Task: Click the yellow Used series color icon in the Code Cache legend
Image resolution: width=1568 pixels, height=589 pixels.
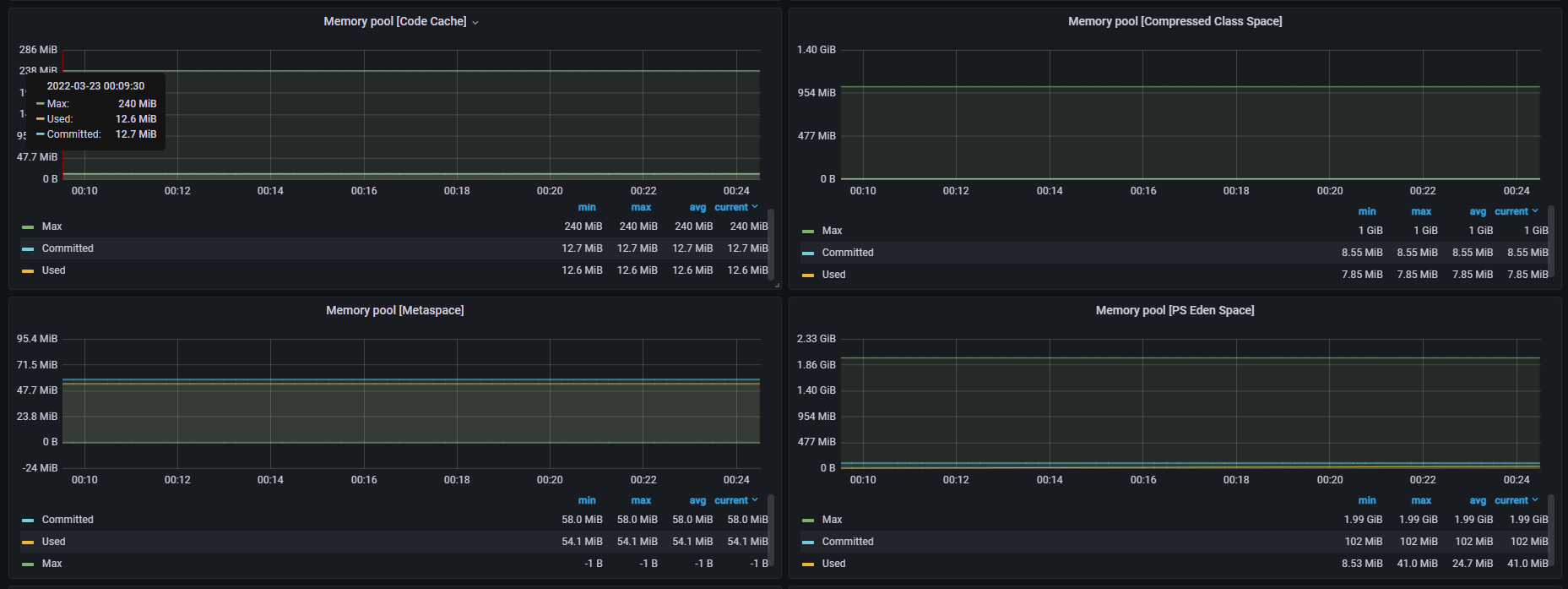Action: point(28,271)
